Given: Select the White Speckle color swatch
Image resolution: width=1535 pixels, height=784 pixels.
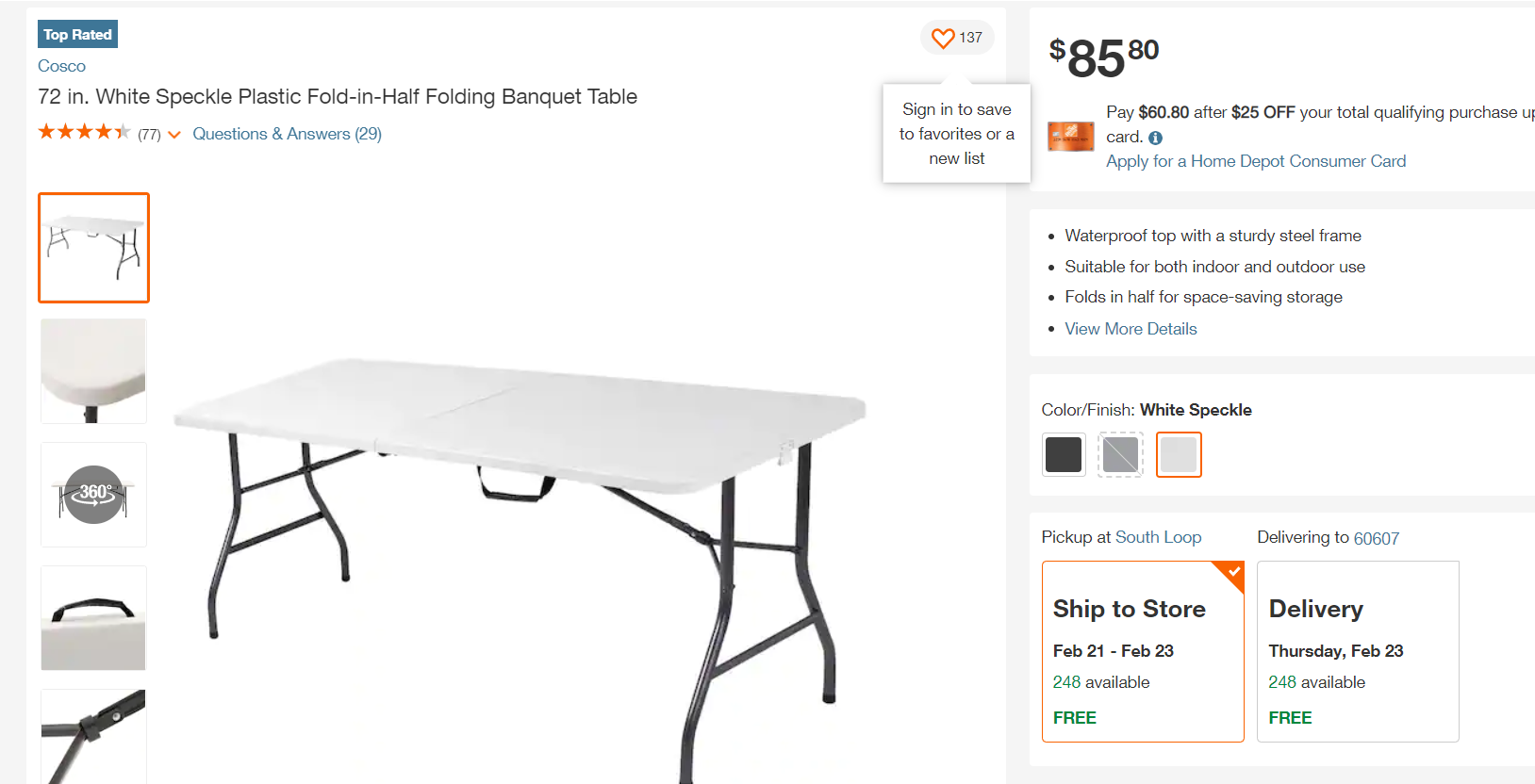Looking at the screenshot, I should click(x=1179, y=455).
